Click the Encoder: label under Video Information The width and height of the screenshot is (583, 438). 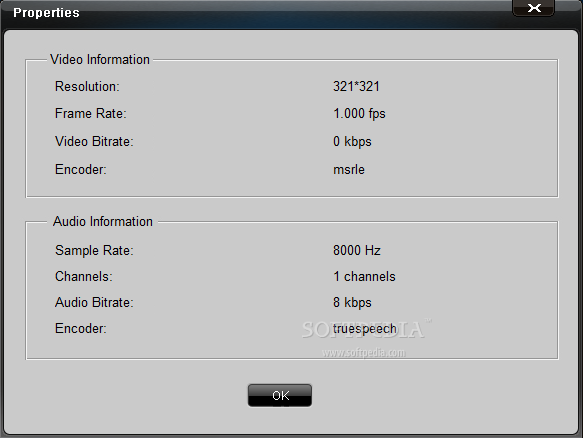[x=81, y=170]
